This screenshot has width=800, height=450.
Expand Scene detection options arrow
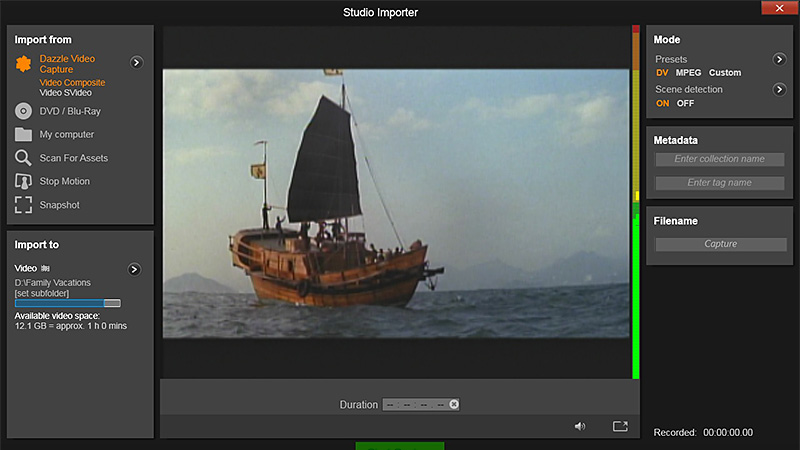coord(779,90)
